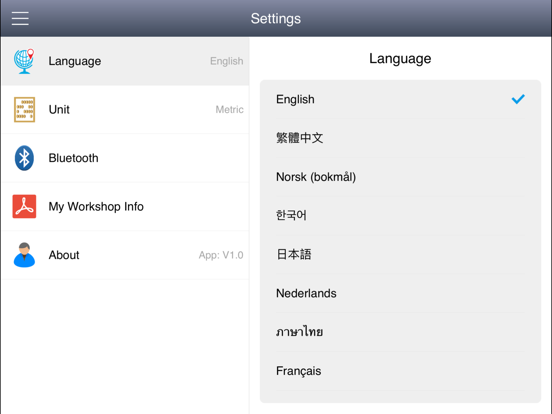
Task: Click the About person avatar icon
Action: click(24, 255)
